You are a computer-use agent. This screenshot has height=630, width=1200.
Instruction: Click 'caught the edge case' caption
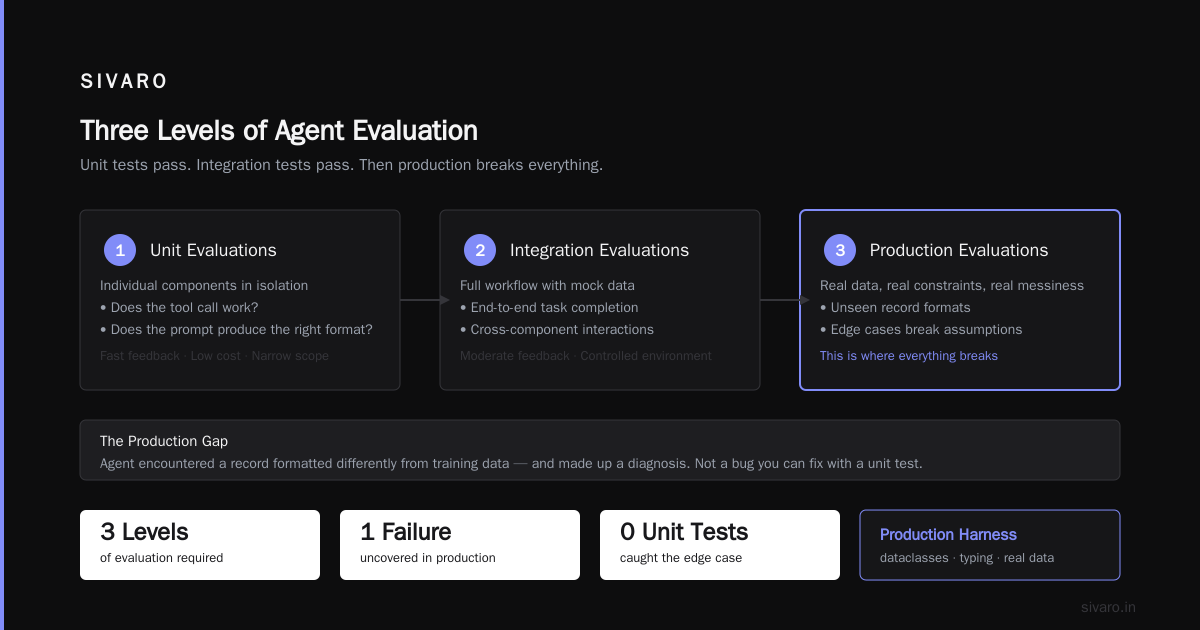pos(681,558)
